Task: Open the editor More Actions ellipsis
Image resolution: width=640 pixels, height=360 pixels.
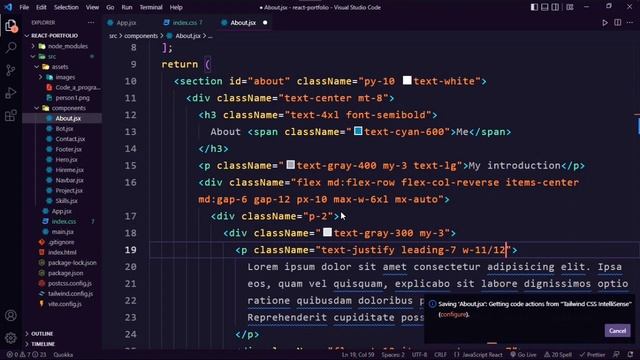Action: [x=630, y=22]
